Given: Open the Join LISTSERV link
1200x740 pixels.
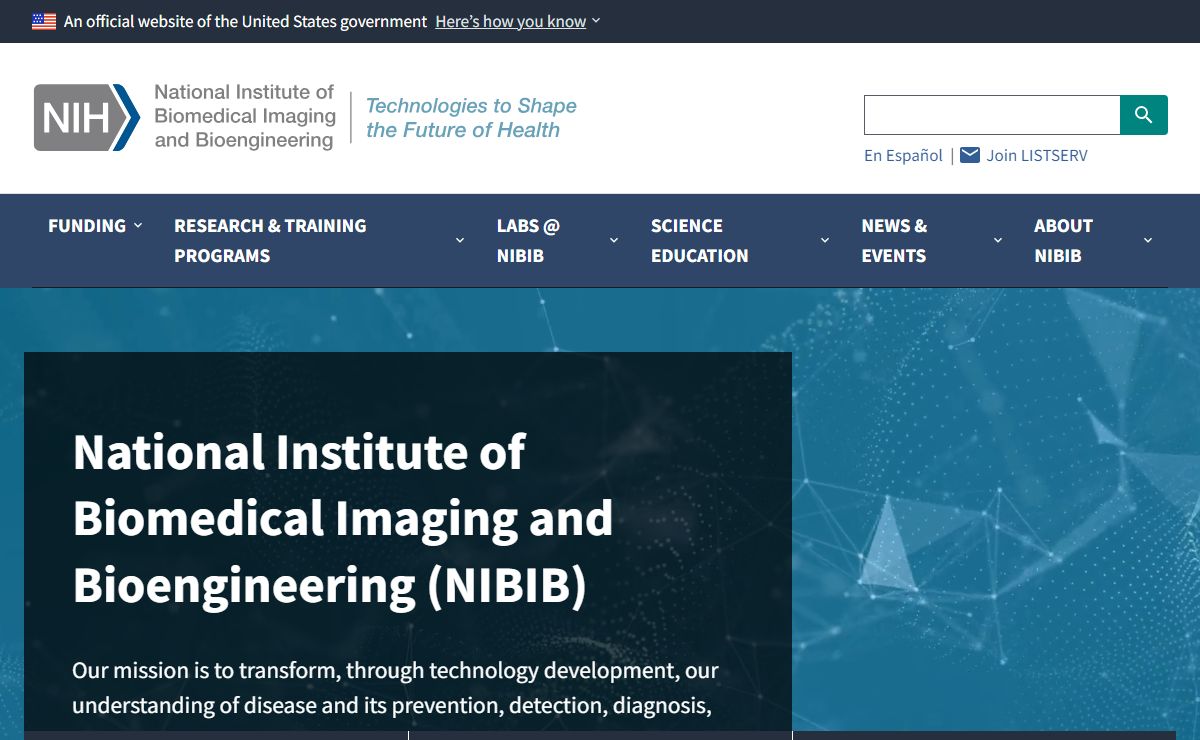Looking at the screenshot, I should tap(1037, 155).
